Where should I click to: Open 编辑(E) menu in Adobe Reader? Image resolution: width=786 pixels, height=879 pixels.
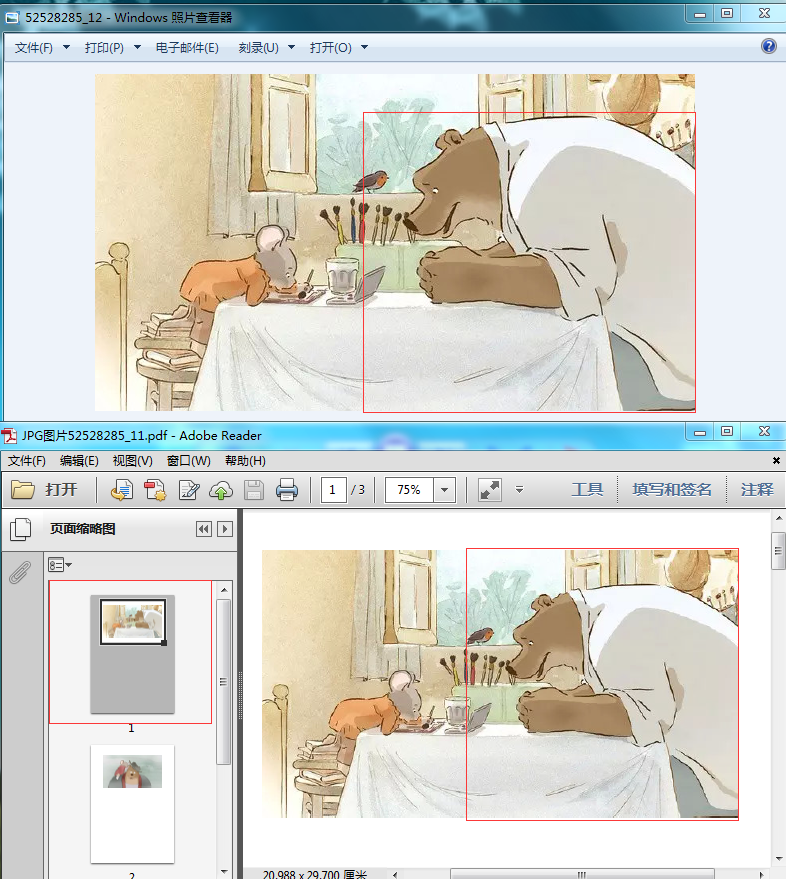[x=79, y=461]
